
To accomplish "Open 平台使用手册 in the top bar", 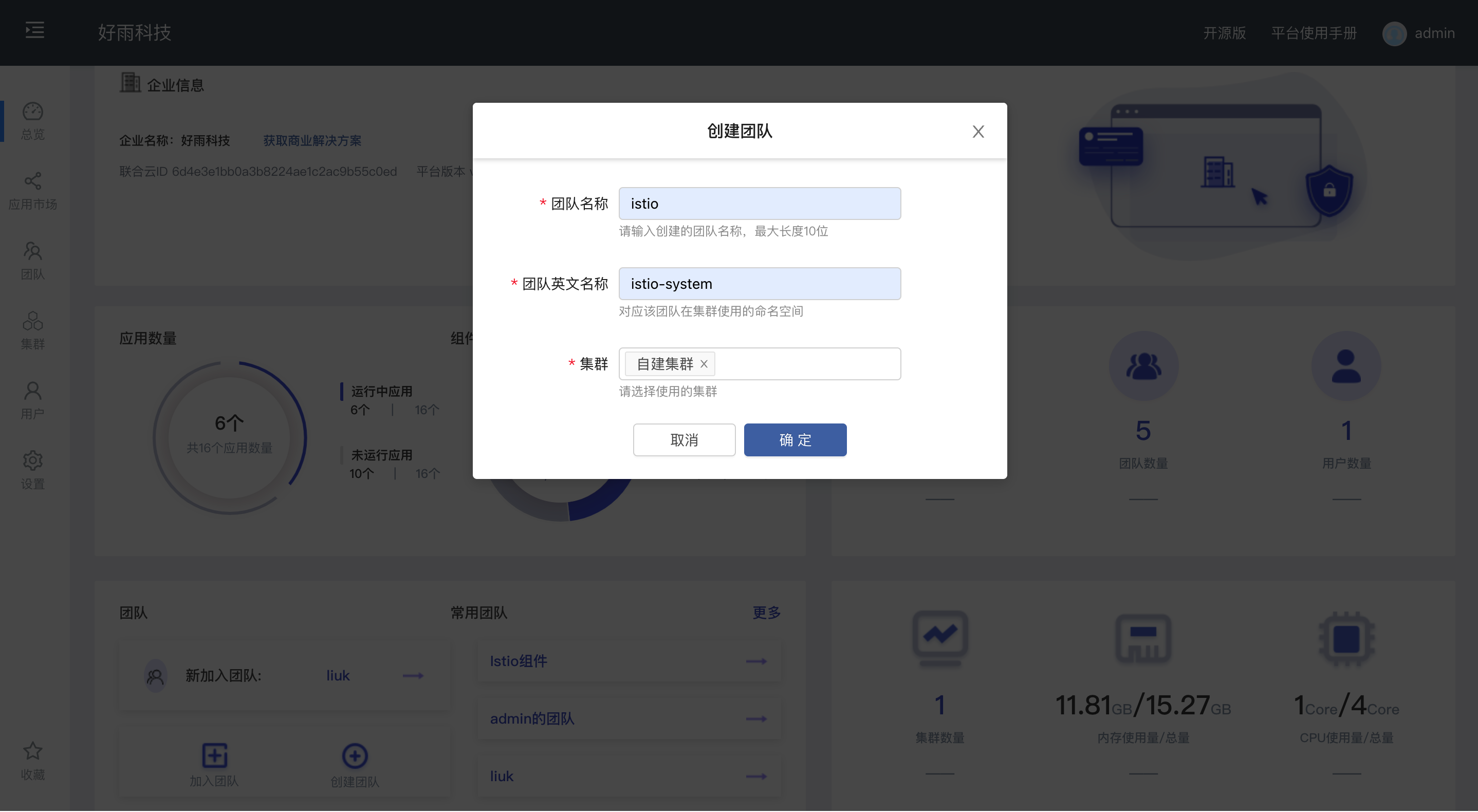I will click(x=1314, y=33).
